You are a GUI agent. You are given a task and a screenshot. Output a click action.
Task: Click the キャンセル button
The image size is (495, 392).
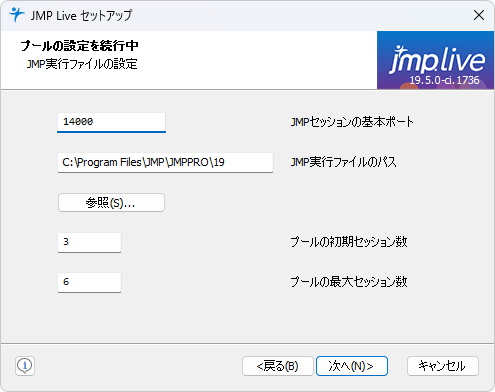[x=443, y=366]
